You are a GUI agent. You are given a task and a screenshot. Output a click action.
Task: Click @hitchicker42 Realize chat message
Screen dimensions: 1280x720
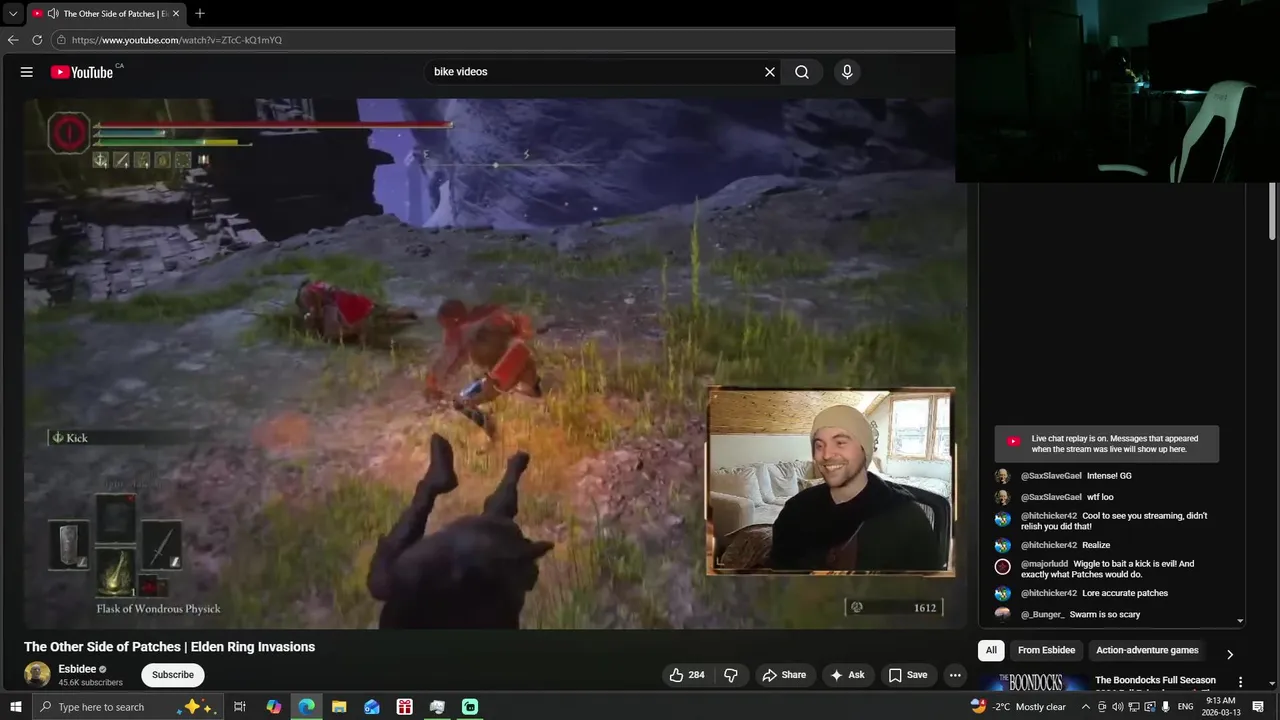[1065, 545]
